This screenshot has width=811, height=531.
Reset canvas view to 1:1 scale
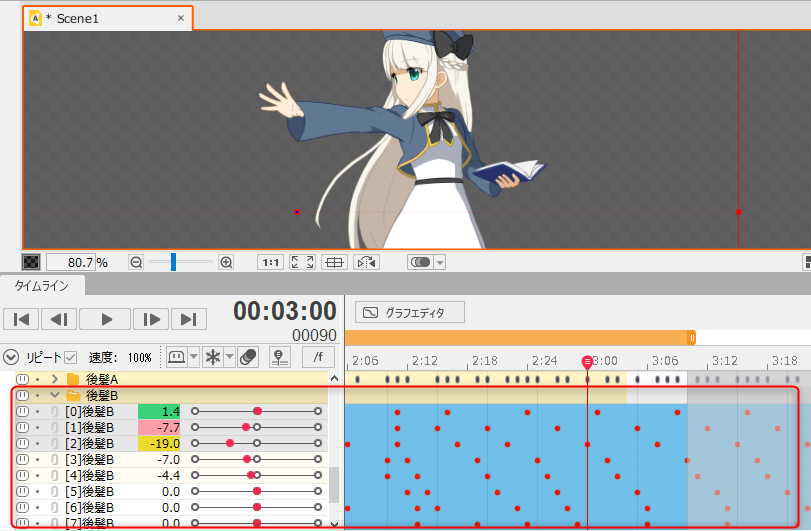pos(270,262)
